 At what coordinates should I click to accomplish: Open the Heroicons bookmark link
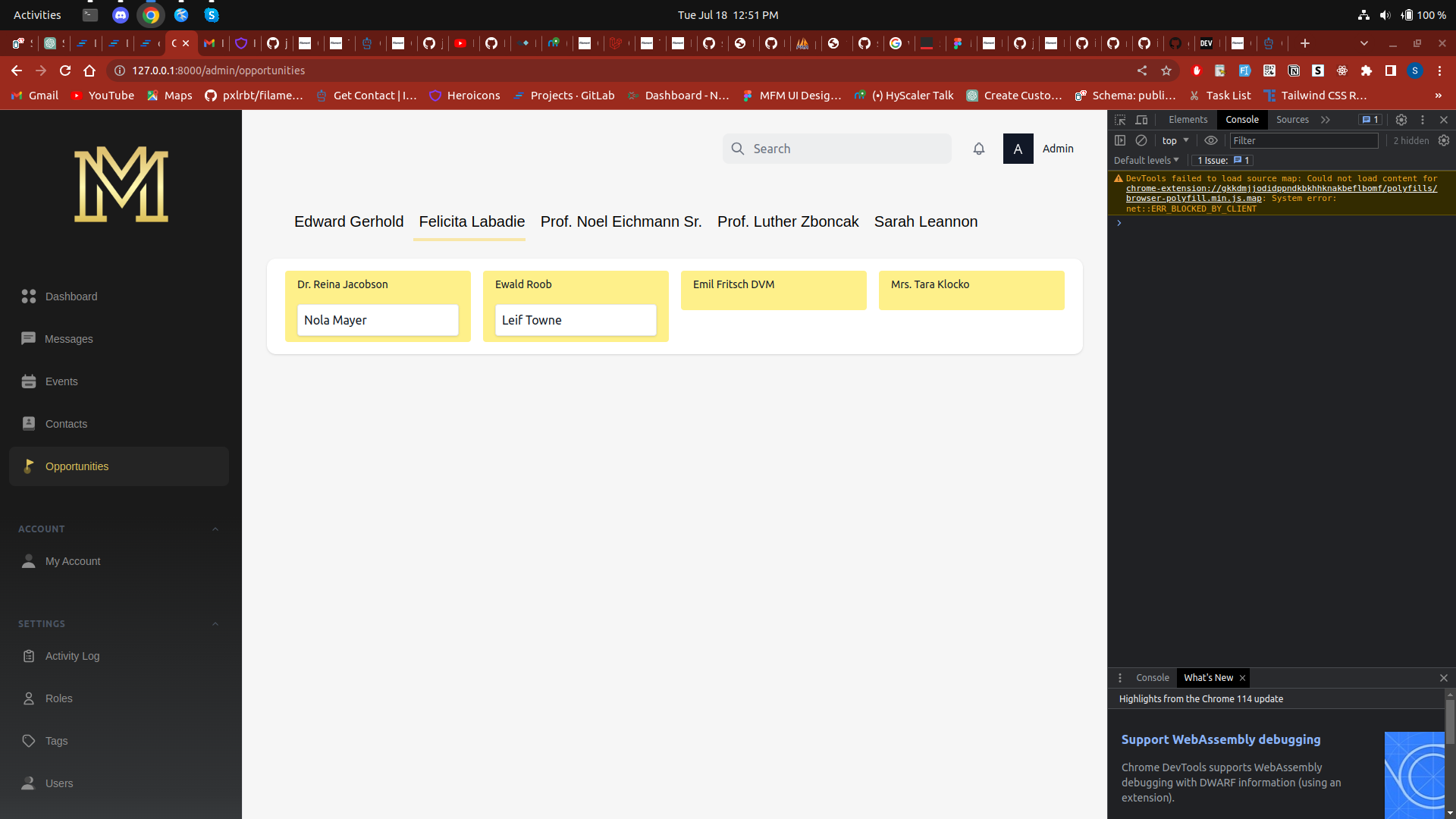coord(464,96)
